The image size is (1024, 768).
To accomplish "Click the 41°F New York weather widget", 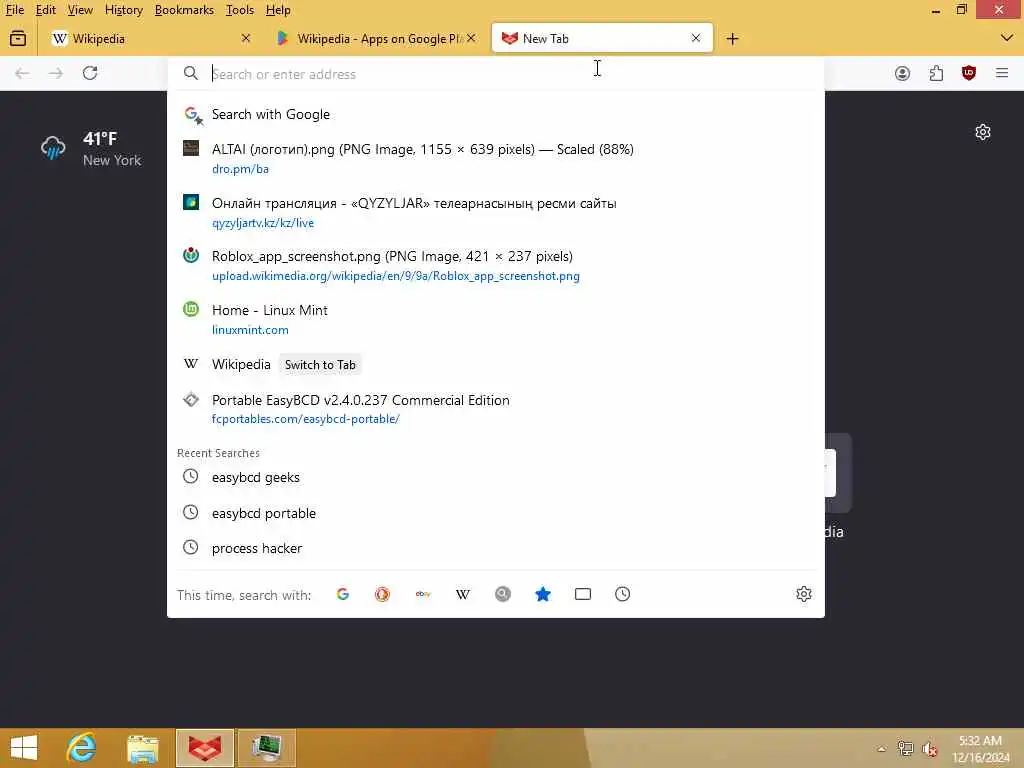I will [91, 149].
